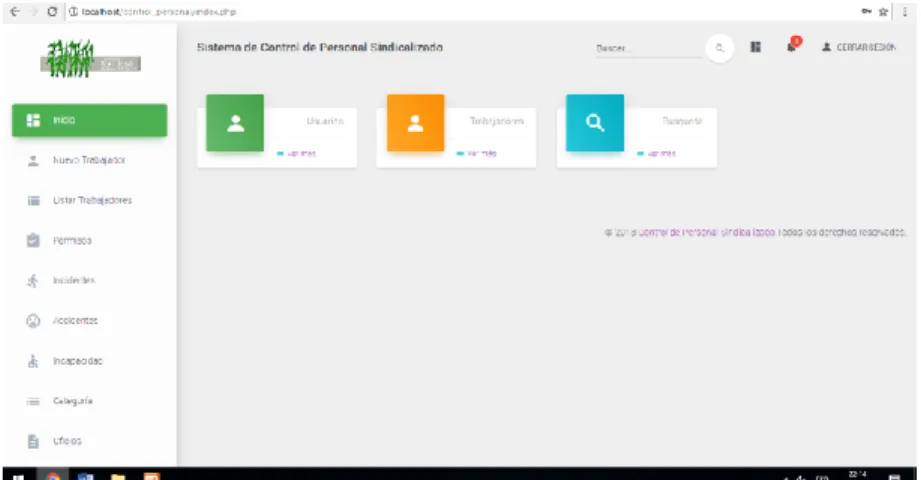Click the Buscar search input field
The image size is (921, 480).
(x=649, y=48)
